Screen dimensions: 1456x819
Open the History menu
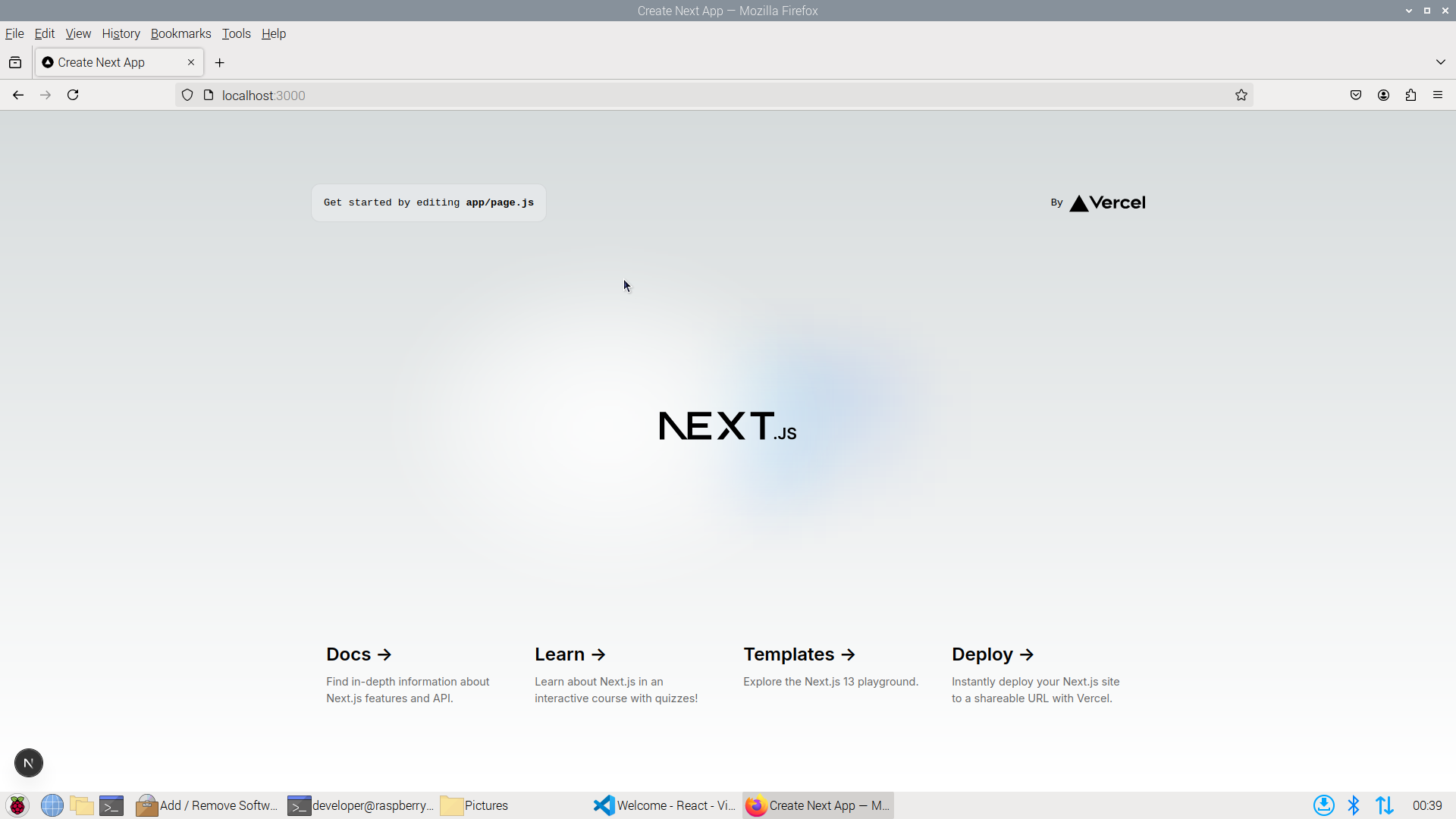121,33
